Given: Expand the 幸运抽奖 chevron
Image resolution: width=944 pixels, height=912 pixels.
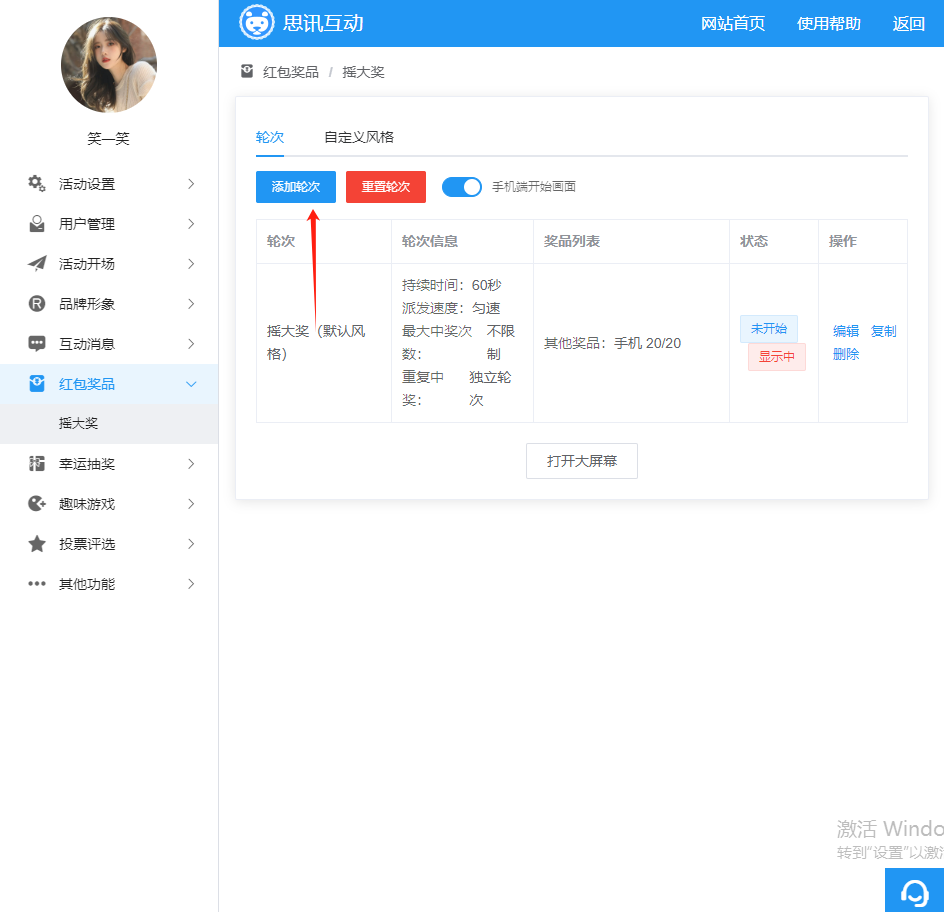Looking at the screenshot, I should (x=191, y=464).
